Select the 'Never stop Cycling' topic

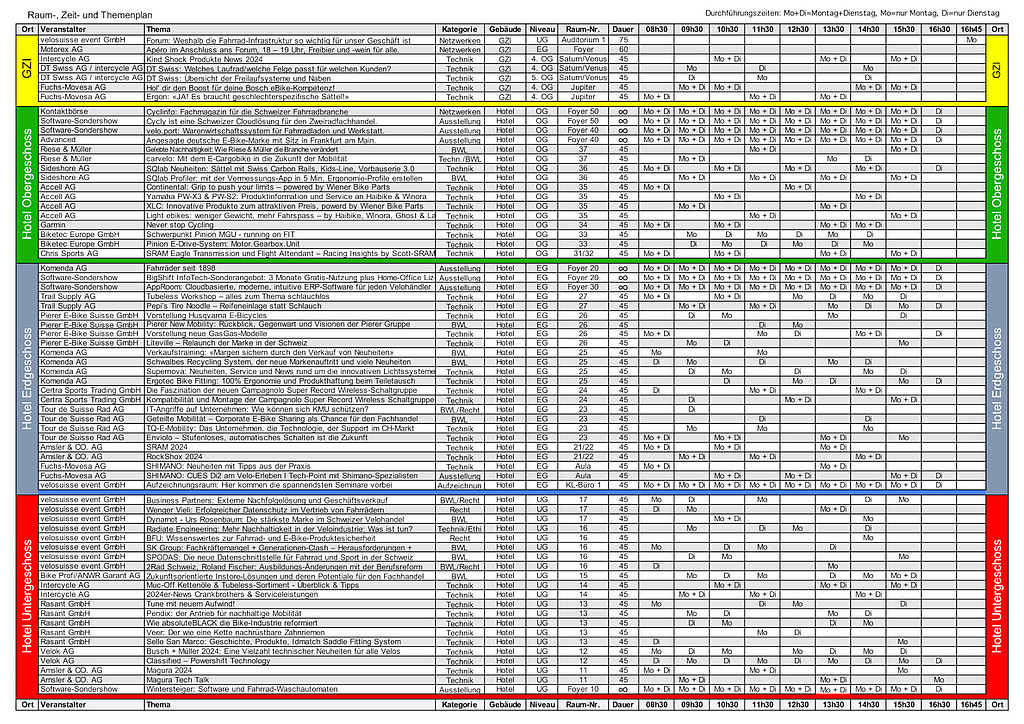click(x=181, y=226)
